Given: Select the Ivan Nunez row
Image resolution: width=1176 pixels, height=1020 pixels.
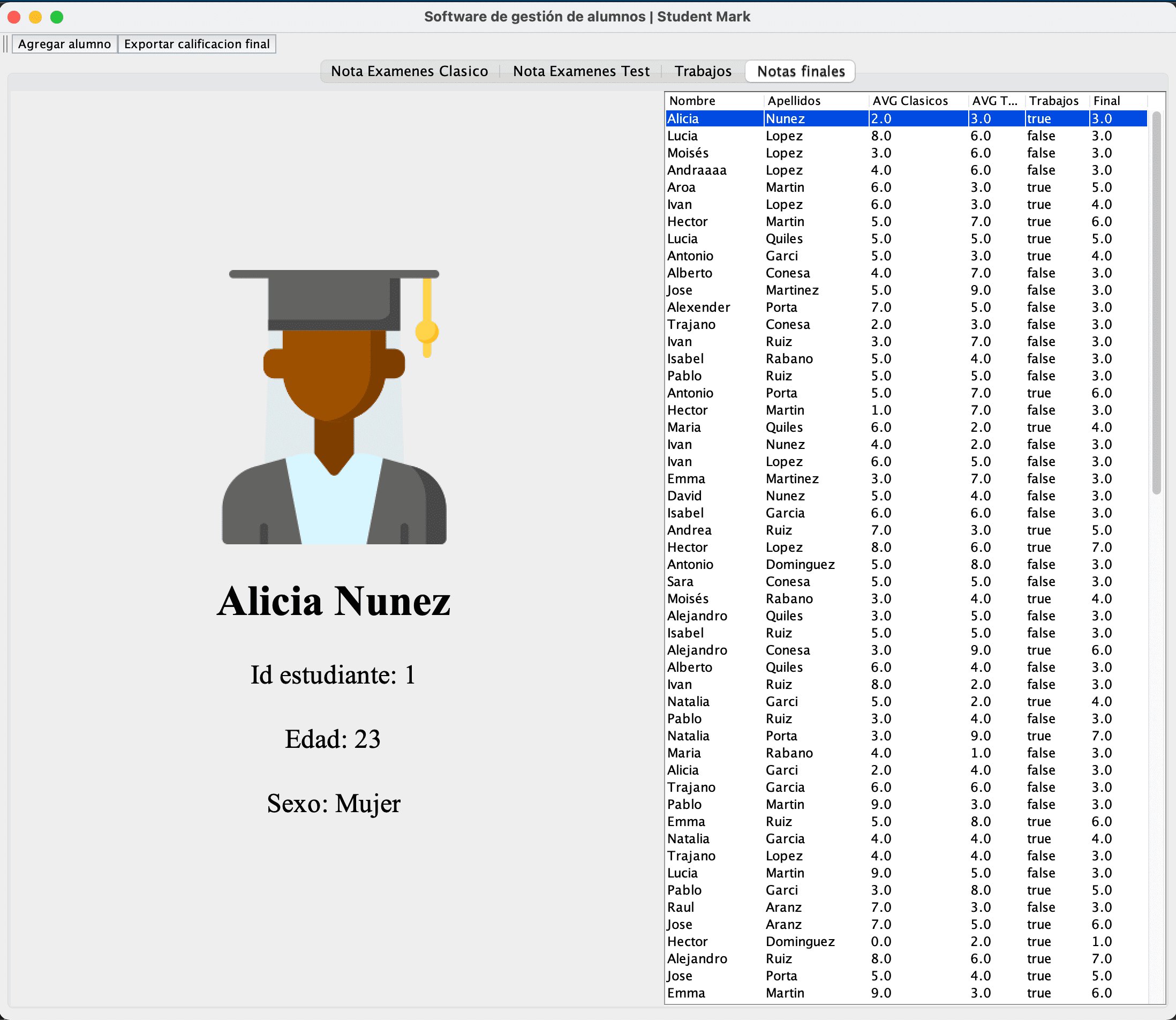Looking at the screenshot, I should pos(906,445).
